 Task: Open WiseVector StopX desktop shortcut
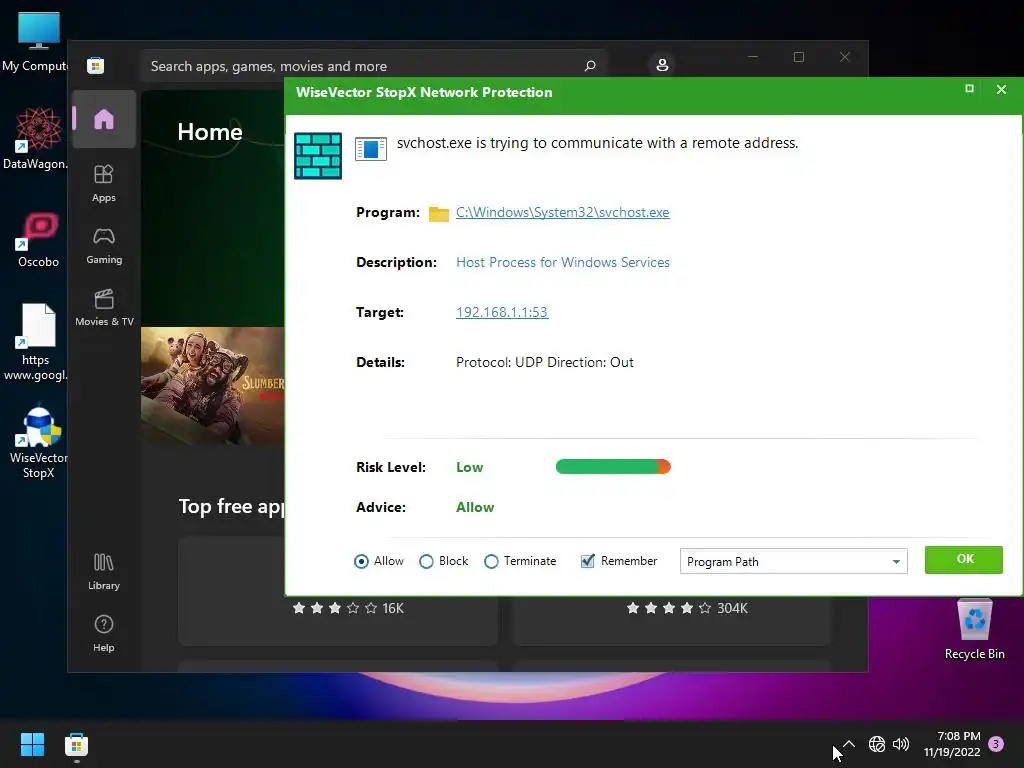click(39, 443)
